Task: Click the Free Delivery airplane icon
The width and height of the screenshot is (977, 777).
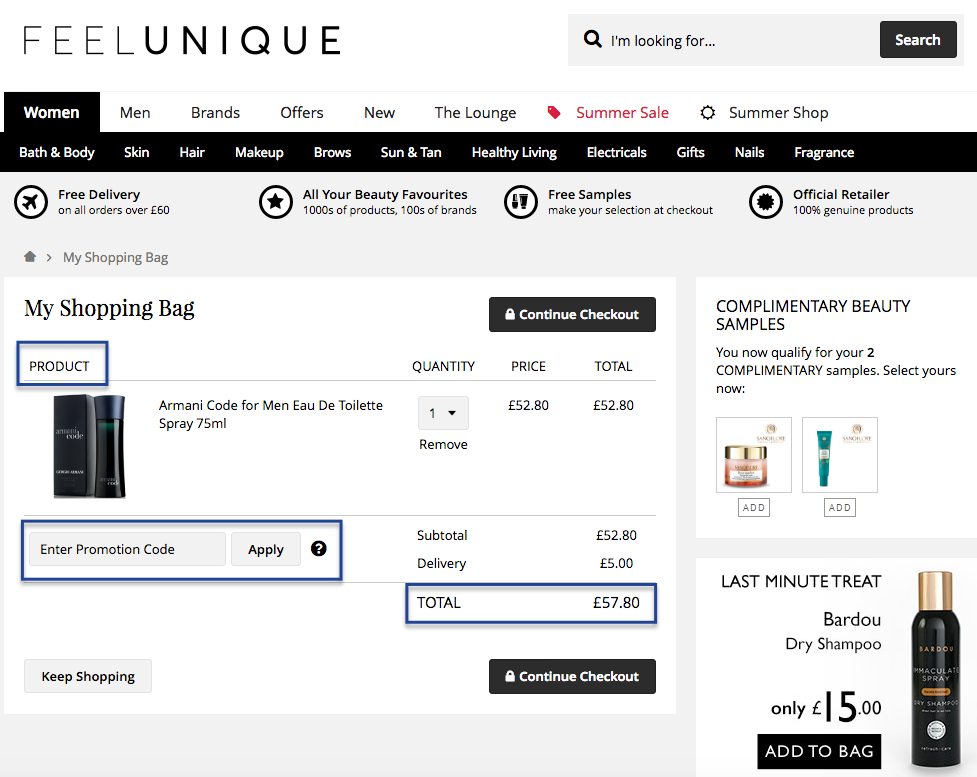Action: tap(31, 202)
